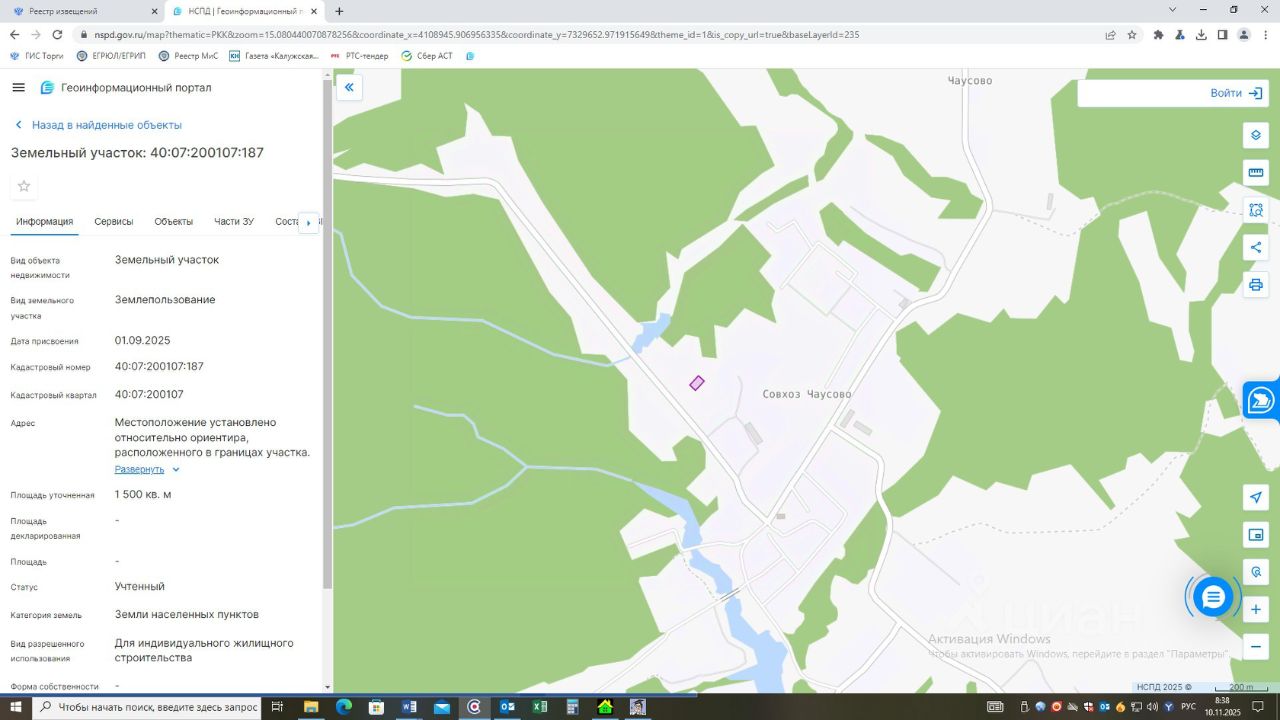Add the land plot to favorites with the star

[x=24, y=186]
